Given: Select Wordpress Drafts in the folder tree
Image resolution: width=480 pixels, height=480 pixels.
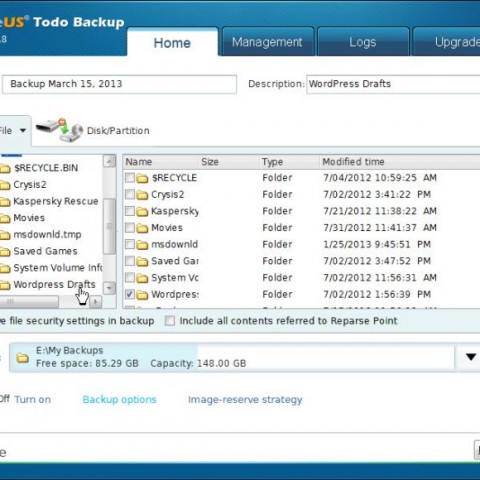Looking at the screenshot, I should coord(54,285).
